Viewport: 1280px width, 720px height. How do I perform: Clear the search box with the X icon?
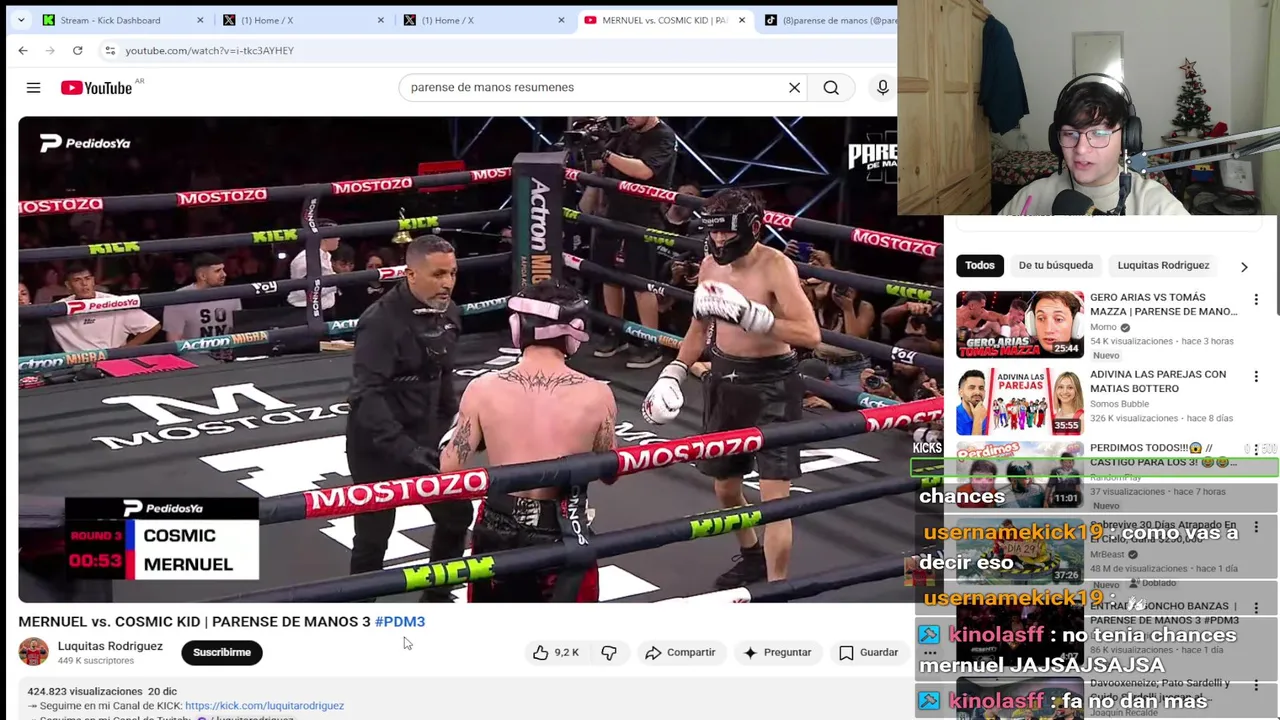[794, 87]
